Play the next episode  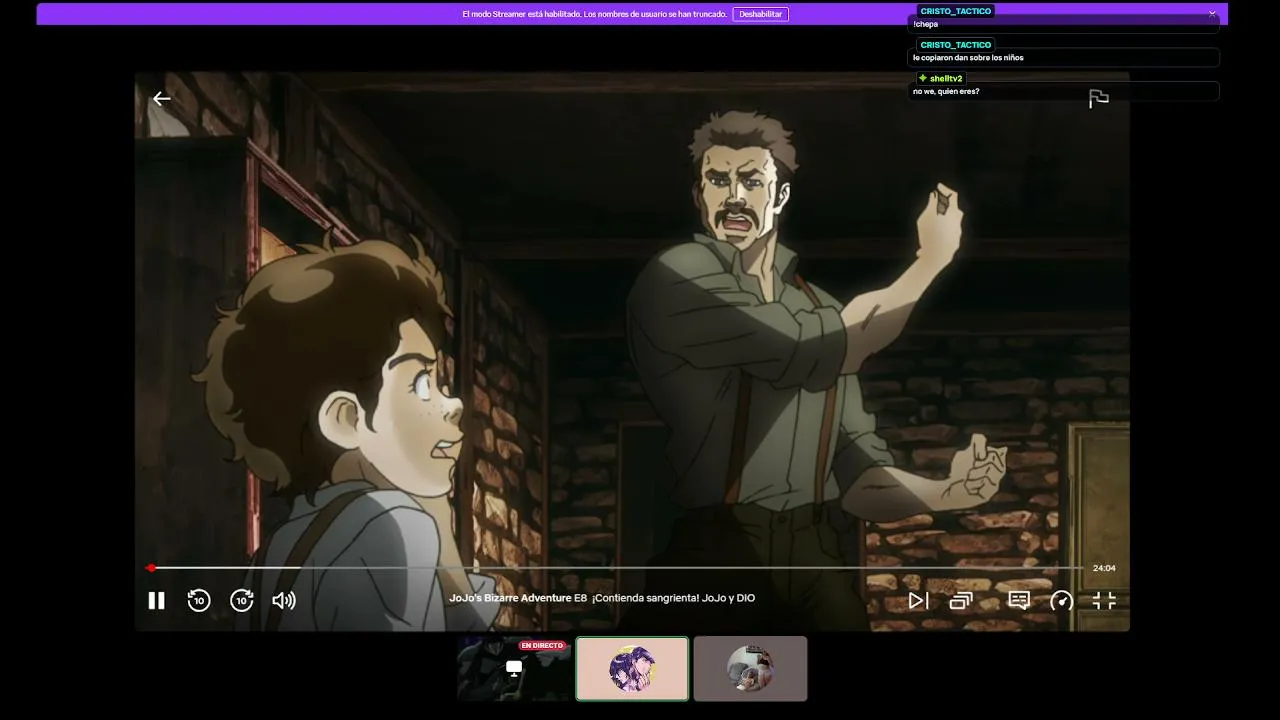point(918,600)
